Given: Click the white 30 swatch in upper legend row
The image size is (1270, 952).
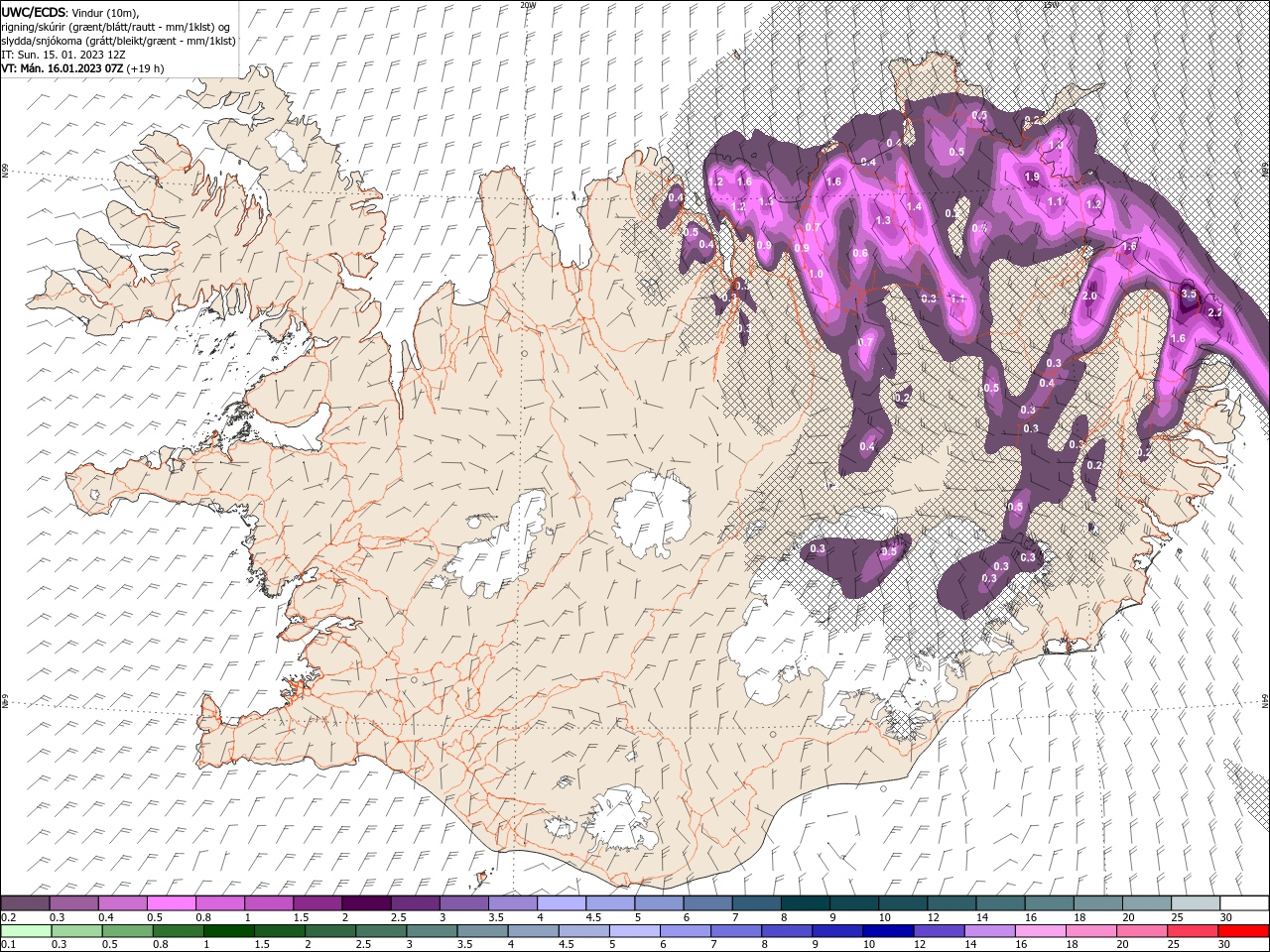Looking at the screenshot, I should [x=1244, y=903].
